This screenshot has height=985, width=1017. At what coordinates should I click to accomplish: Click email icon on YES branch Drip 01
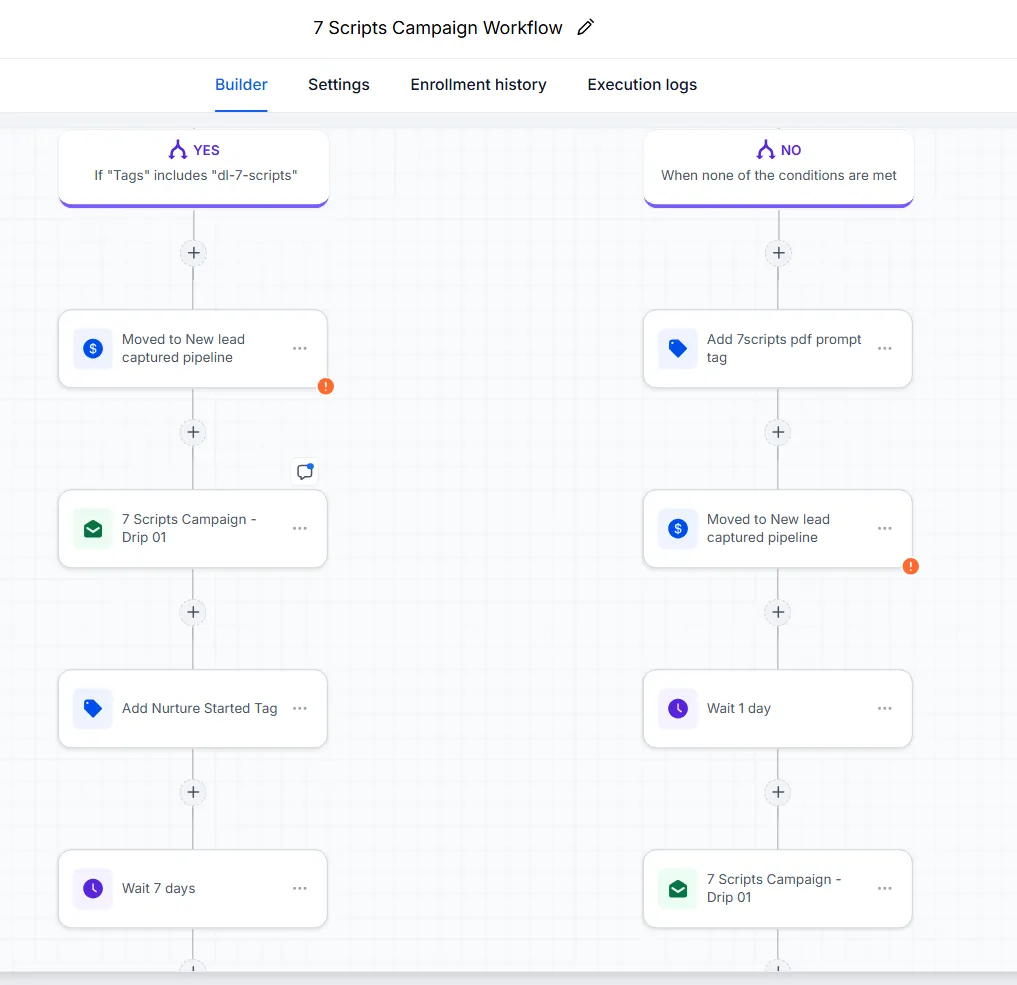[93, 528]
